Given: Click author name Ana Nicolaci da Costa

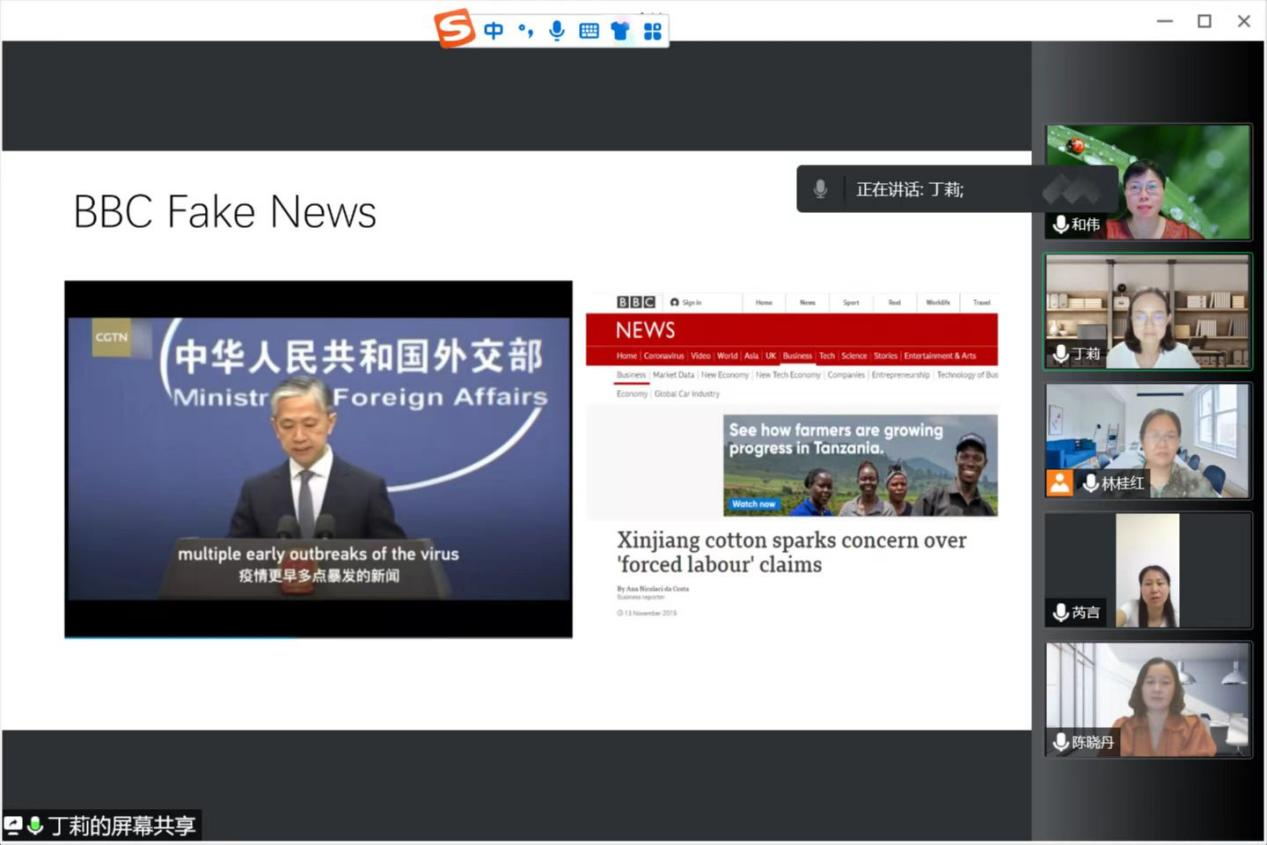Looking at the screenshot, I should click(659, 589).
